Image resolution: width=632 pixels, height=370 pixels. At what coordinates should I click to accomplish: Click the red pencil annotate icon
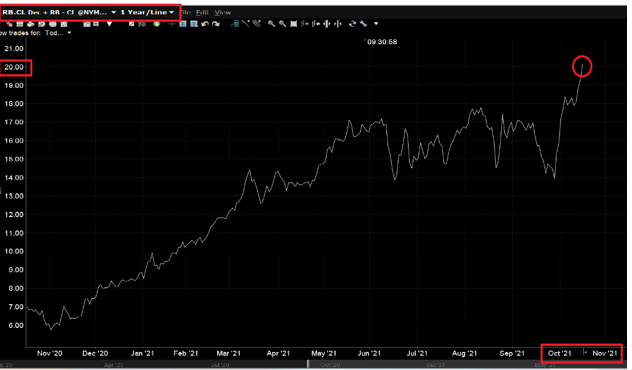132,24
